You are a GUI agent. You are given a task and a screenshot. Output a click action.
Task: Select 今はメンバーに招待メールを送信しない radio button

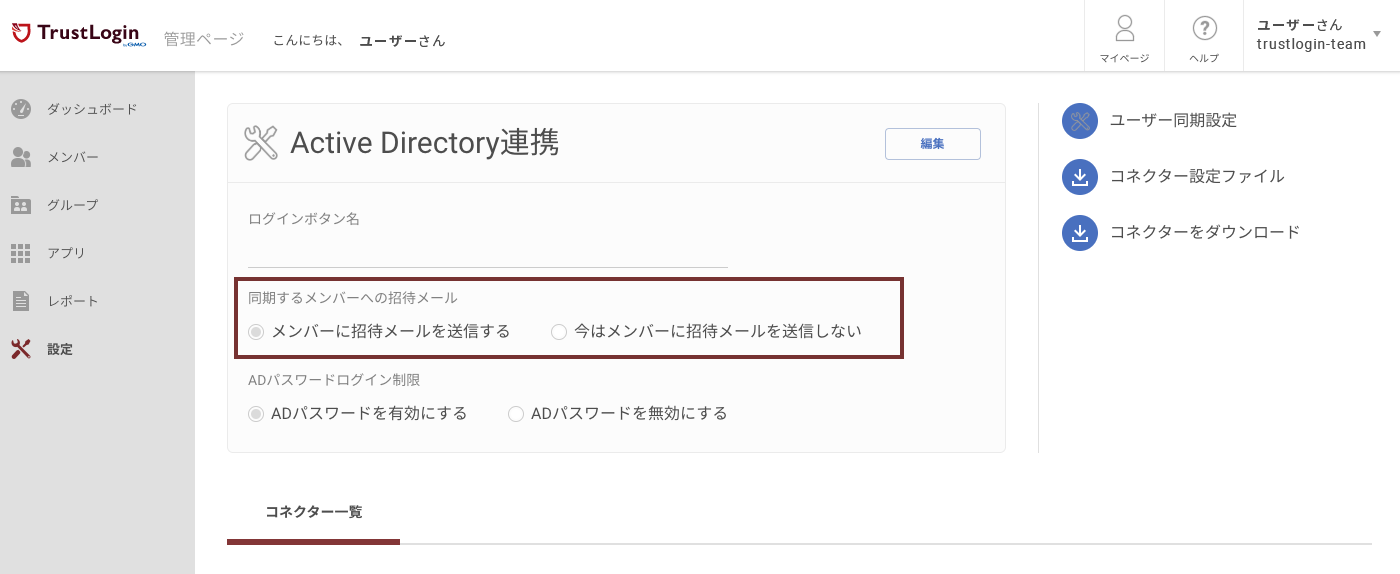(x=559, y=332)
